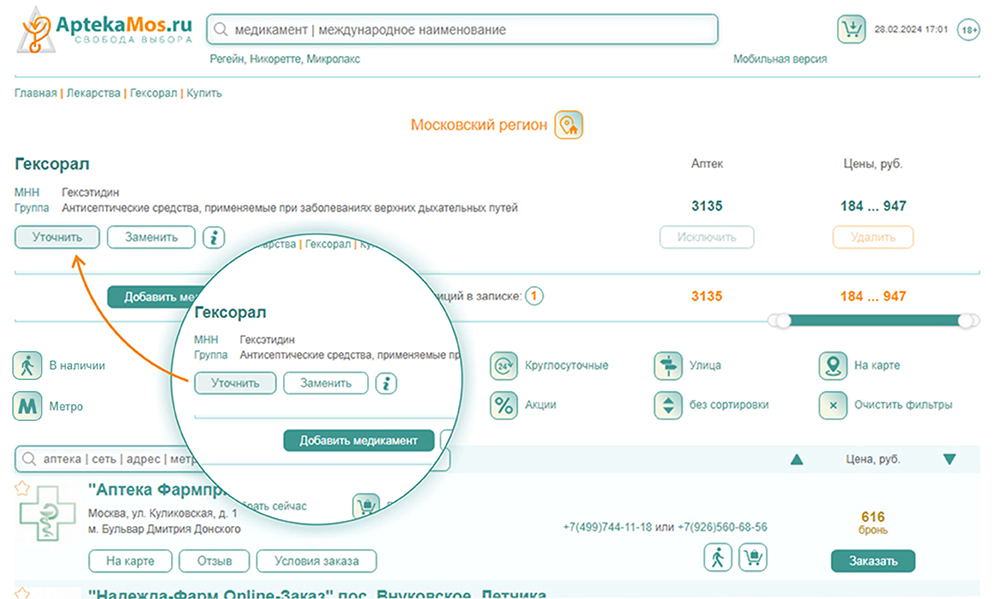
Task: Open Лекарства breadcrumb link
Action: [94, 93]
